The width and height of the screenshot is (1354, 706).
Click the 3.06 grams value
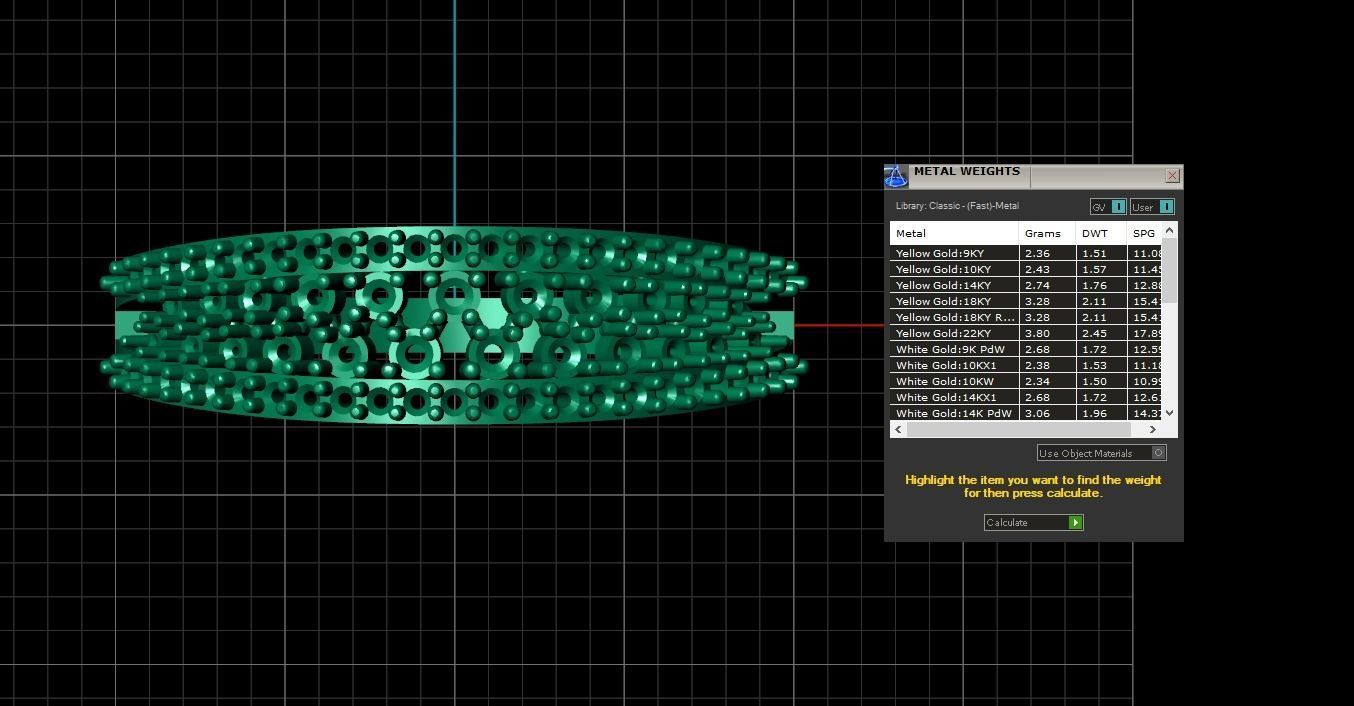pos(1037,413)
